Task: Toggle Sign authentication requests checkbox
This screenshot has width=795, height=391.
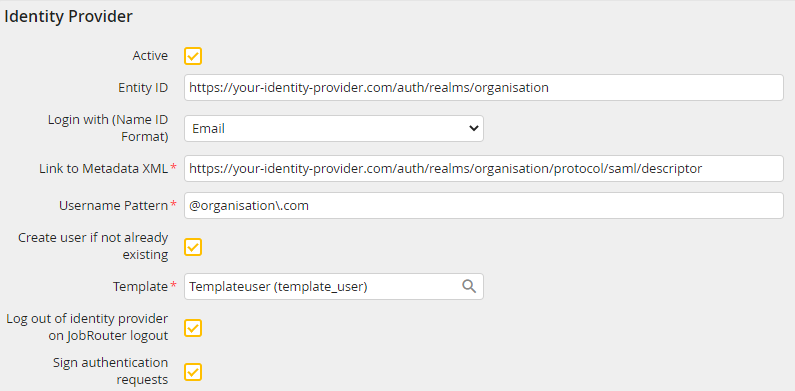Action: click(193, 372)
